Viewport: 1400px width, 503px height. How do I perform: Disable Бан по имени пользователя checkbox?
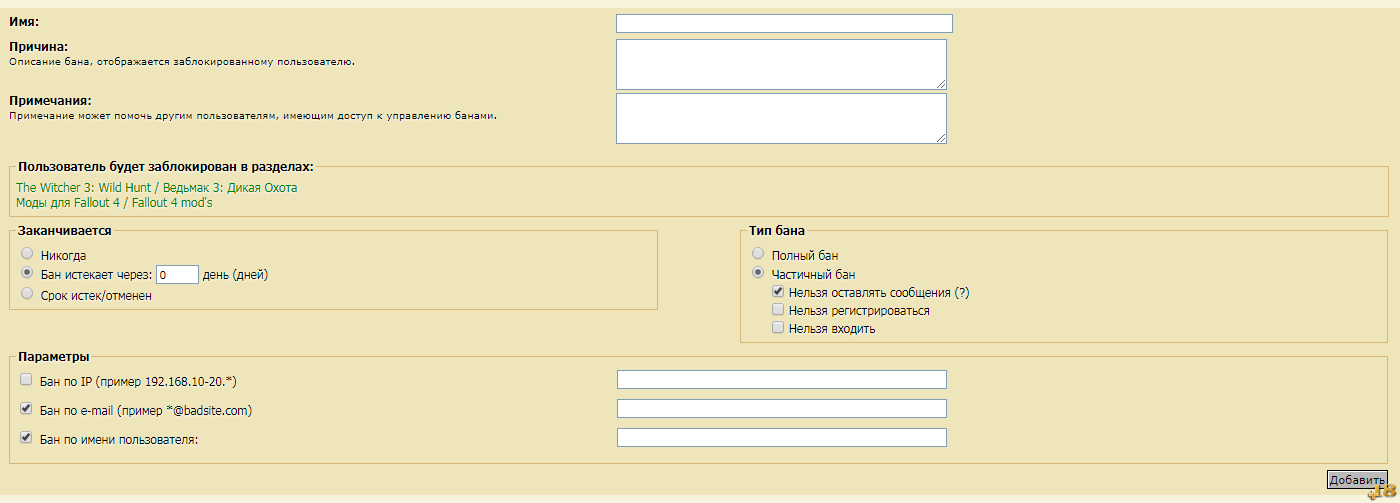click(26, 437)
